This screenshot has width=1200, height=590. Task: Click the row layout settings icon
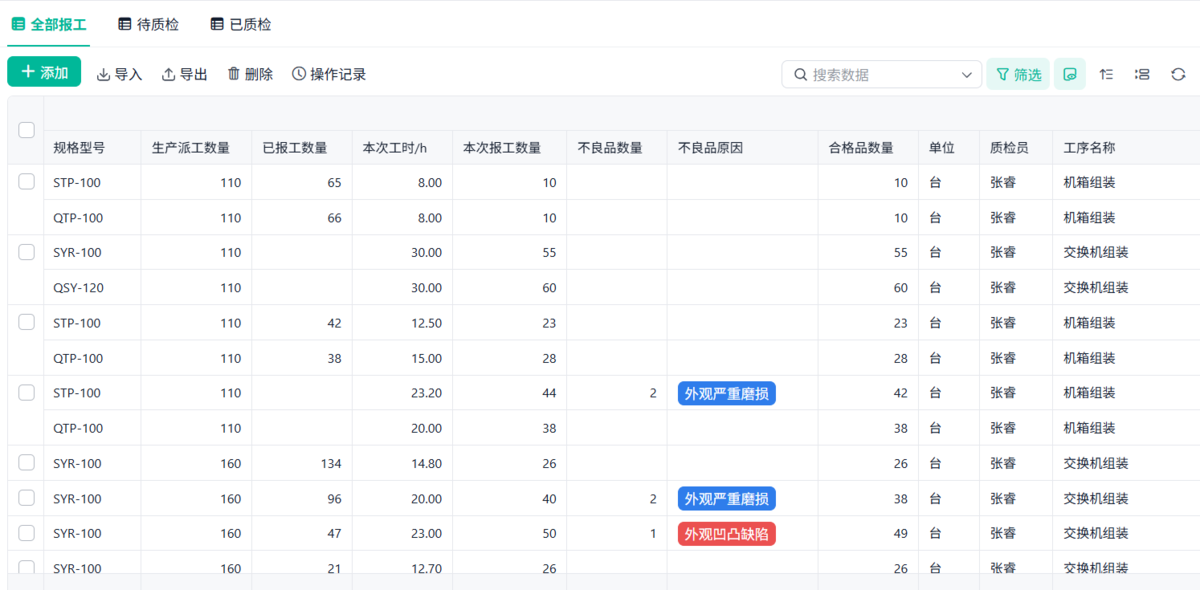click(1142, 74)
